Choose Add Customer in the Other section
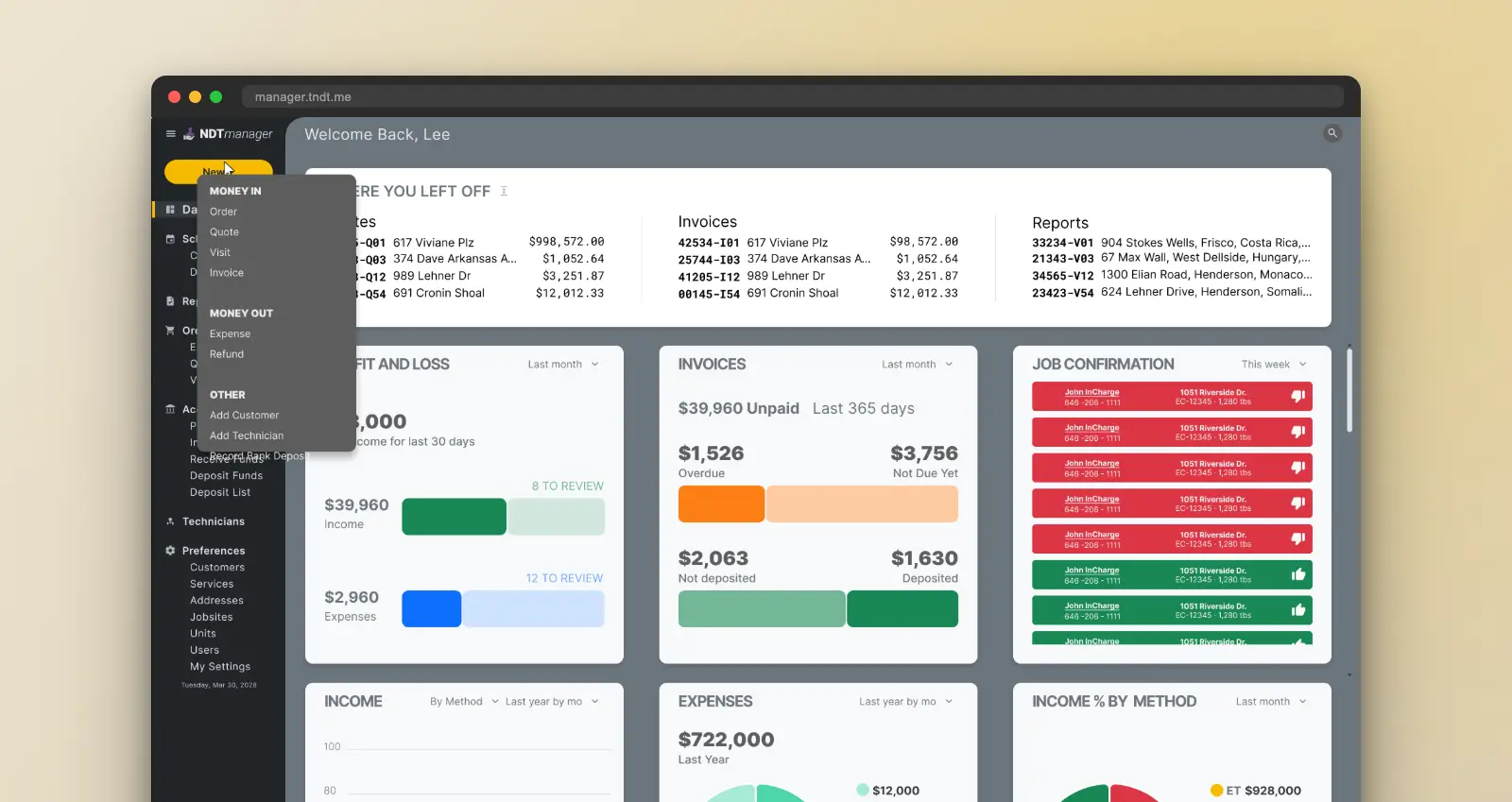The height and width of the screenshot is (802, 1512). (244, 416)
